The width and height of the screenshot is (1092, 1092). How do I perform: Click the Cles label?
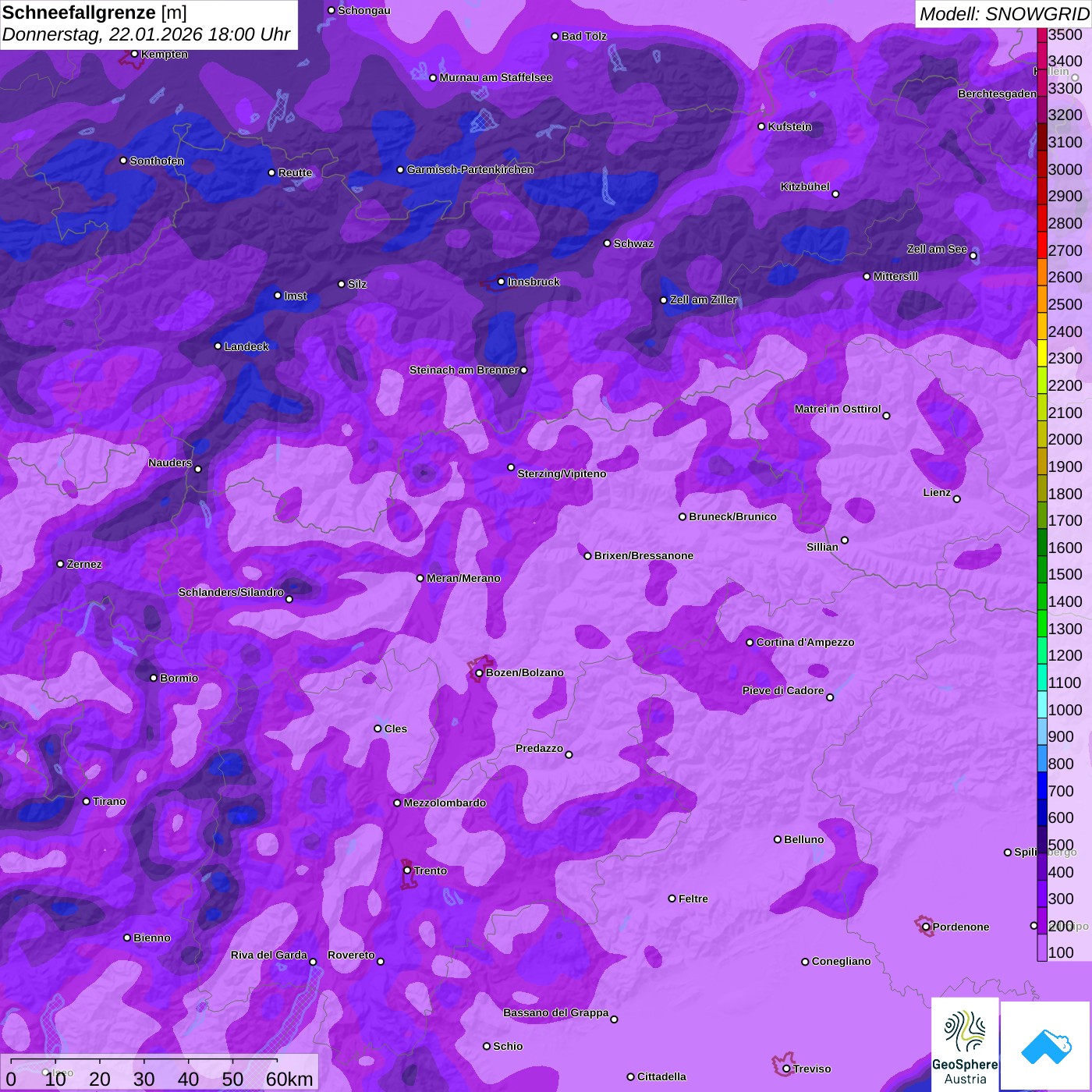[x=395, y=729]
